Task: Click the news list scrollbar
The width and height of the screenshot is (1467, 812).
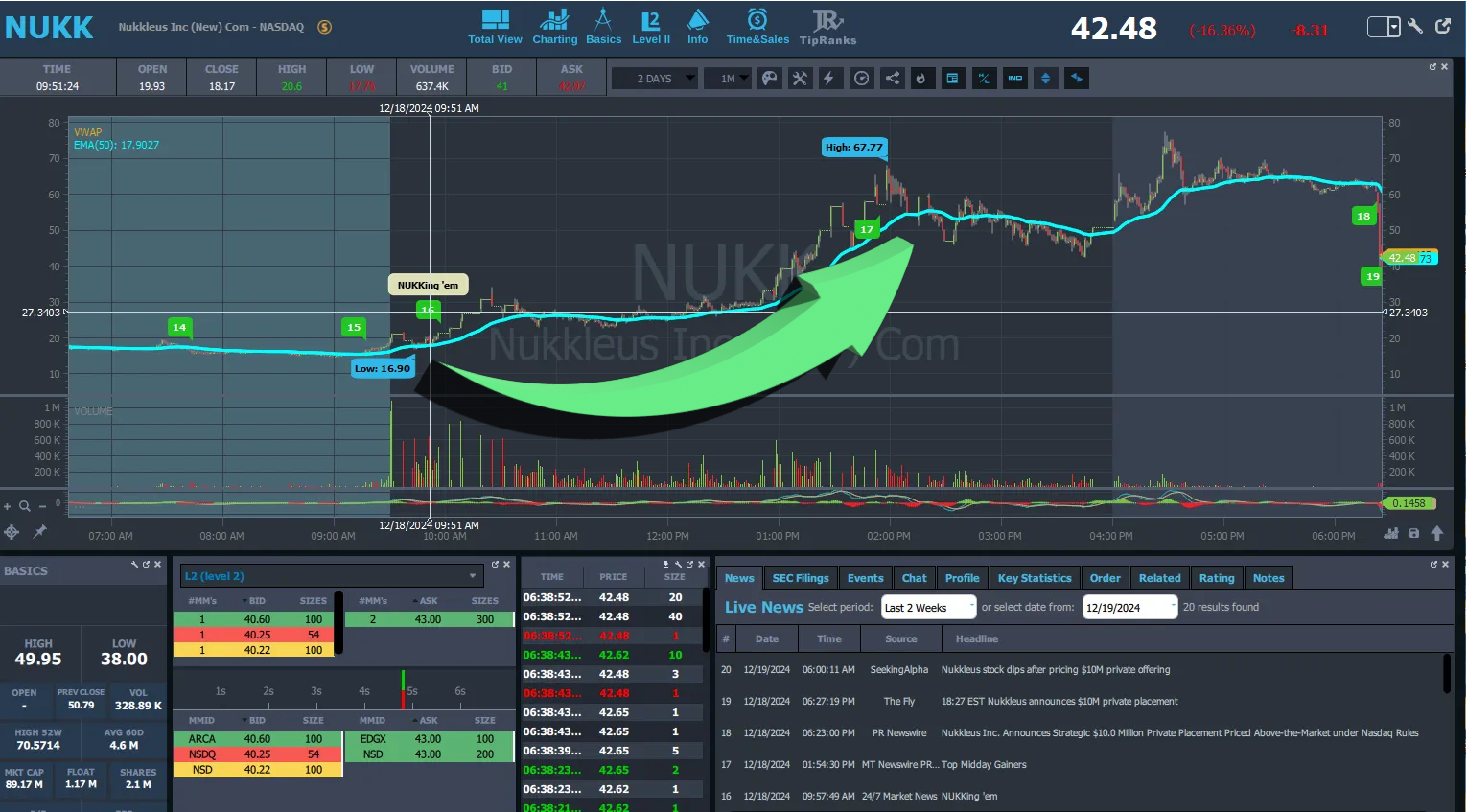Action: click(1447, 673)
